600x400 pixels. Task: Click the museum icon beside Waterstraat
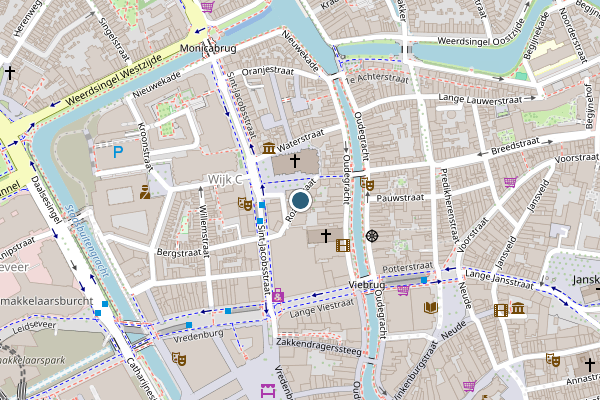pos(269,148)
